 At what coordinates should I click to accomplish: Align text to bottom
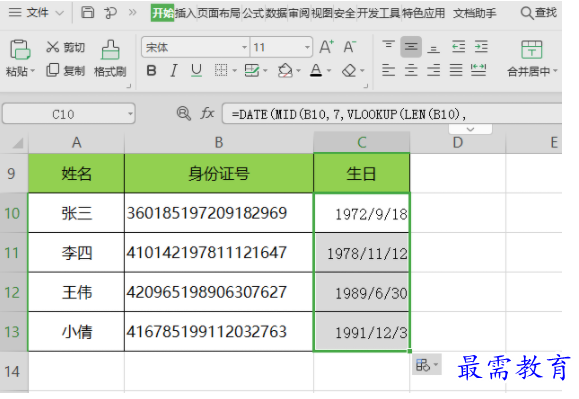tap(434, 48)
